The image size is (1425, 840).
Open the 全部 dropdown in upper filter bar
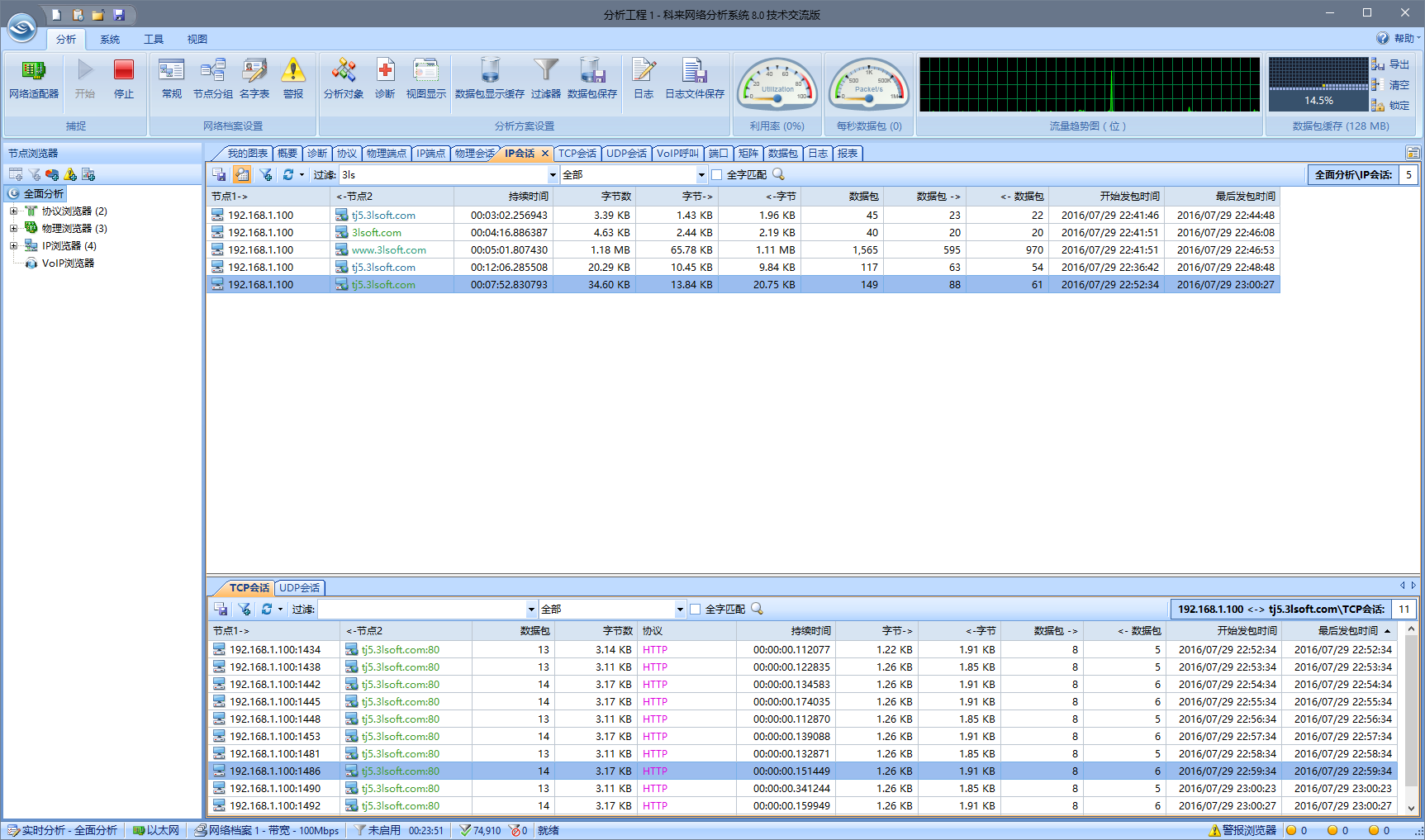coord(701,175)
